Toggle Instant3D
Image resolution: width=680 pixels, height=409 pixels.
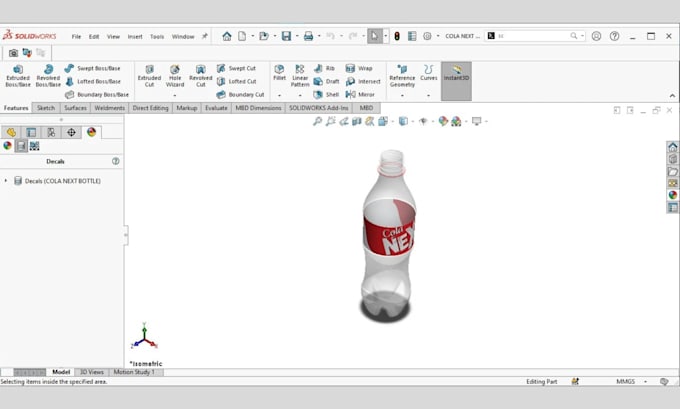(456, 81)
